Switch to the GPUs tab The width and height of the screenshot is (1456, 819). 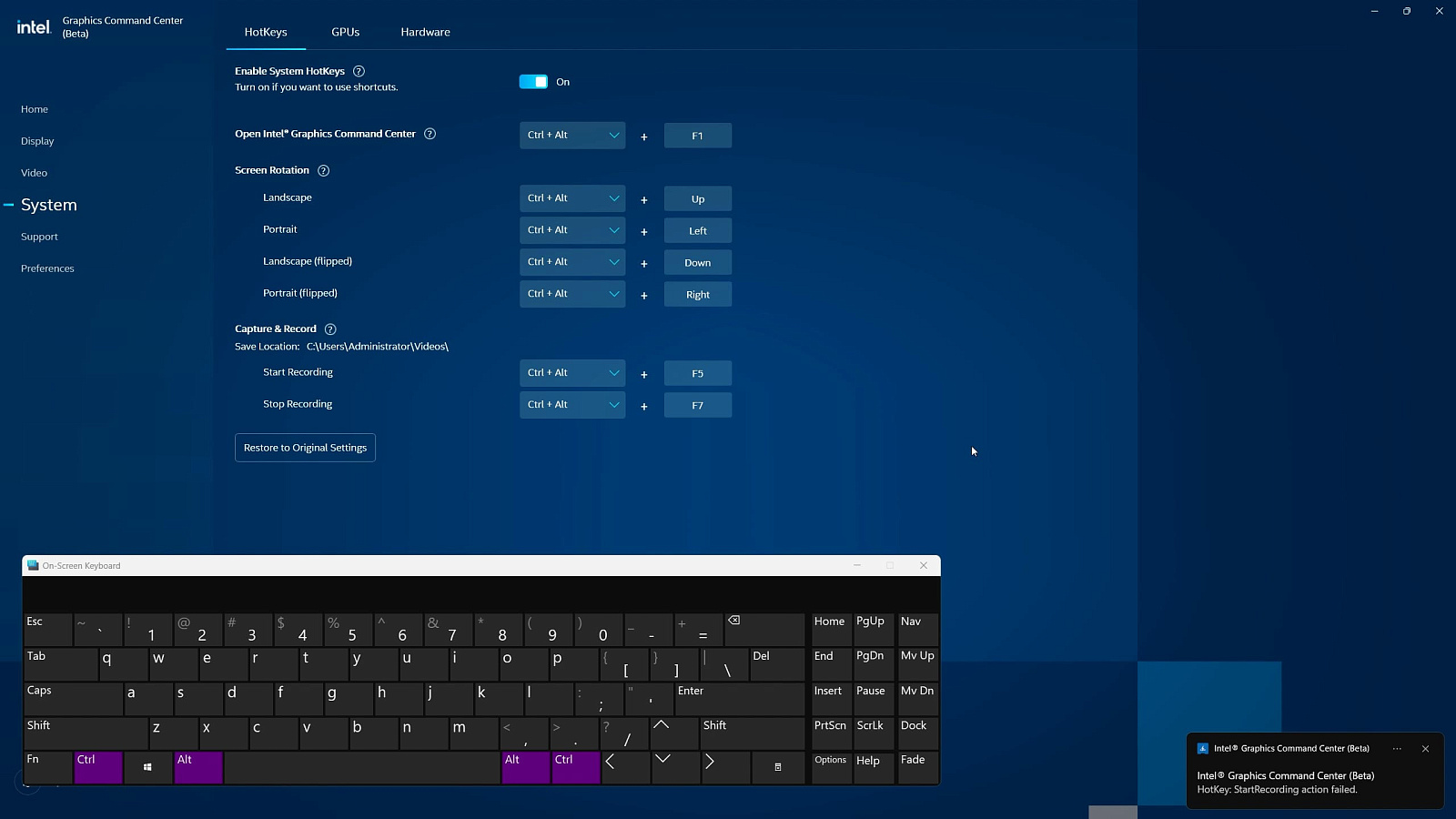point(346,32)
